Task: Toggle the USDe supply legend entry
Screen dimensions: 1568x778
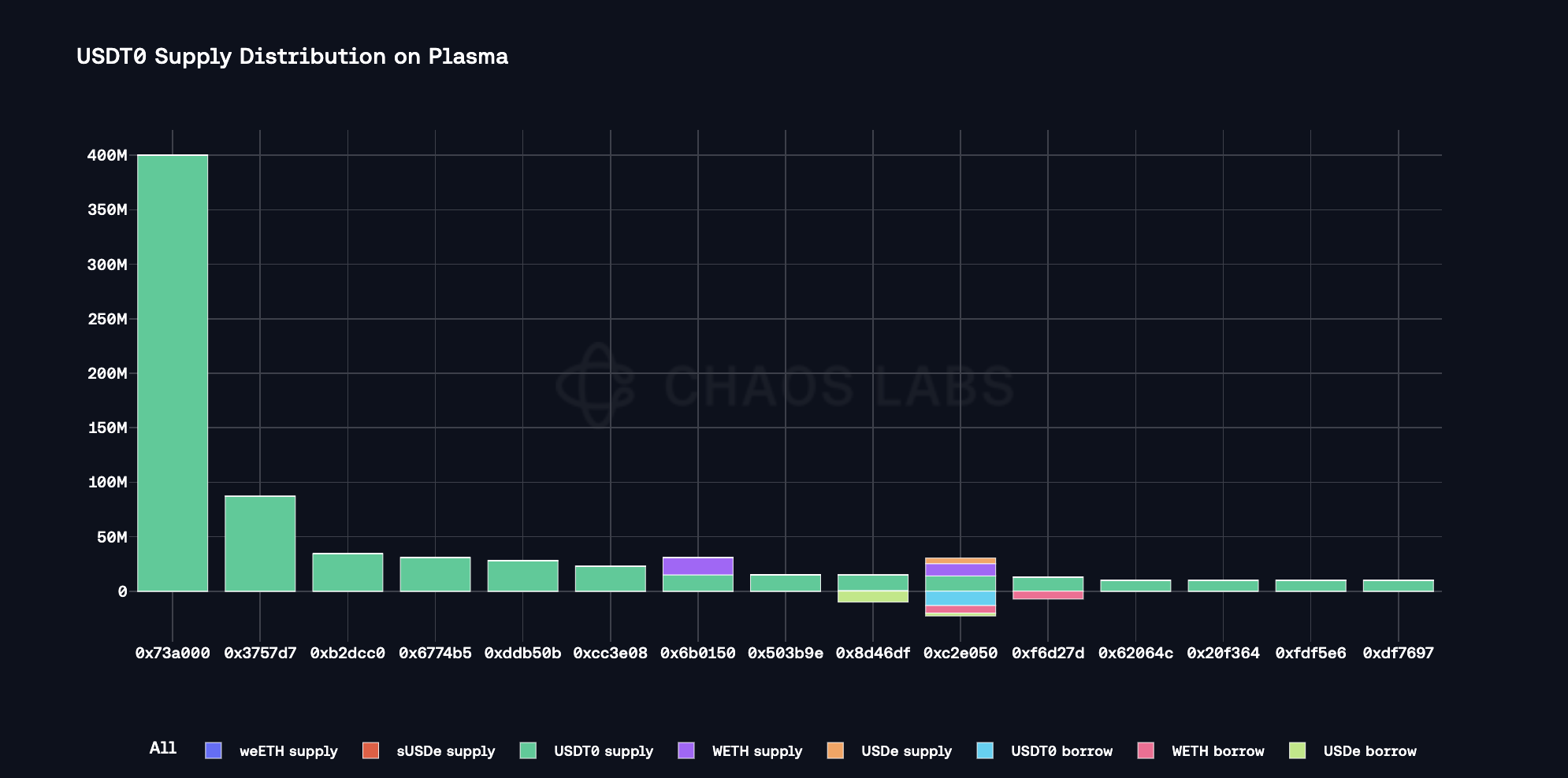Action: [906, 751]
